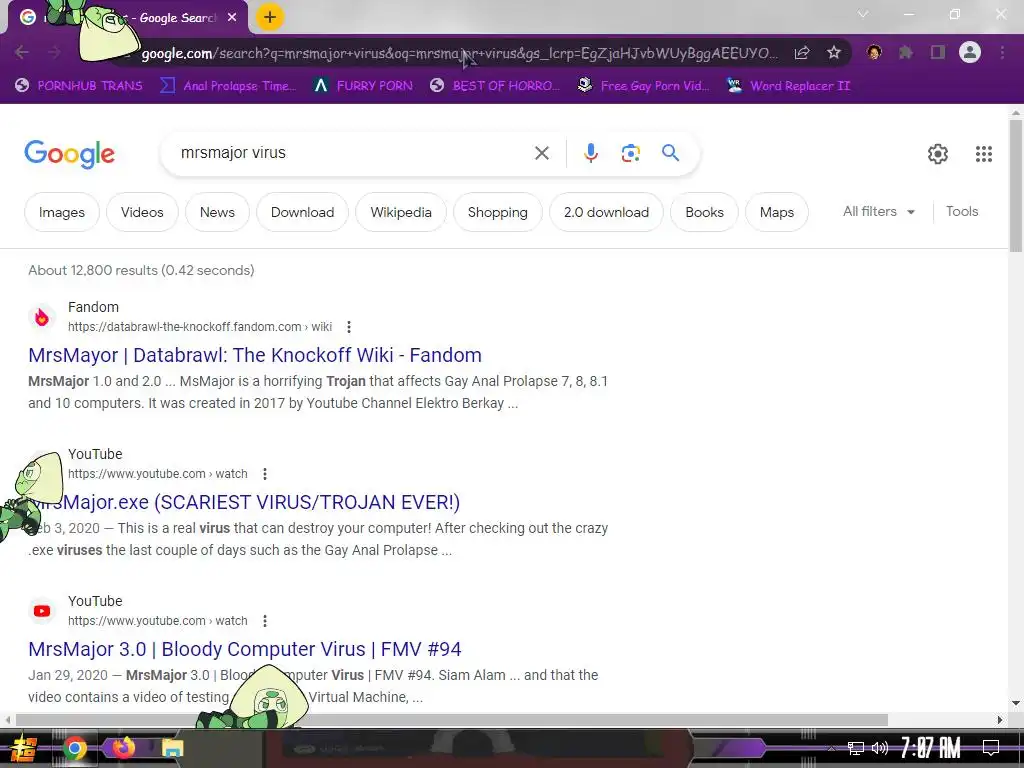Click the YouTube favicon of MrsMajor 3.0 result
Screen dimensions: 1024x768
coord(42,611)
